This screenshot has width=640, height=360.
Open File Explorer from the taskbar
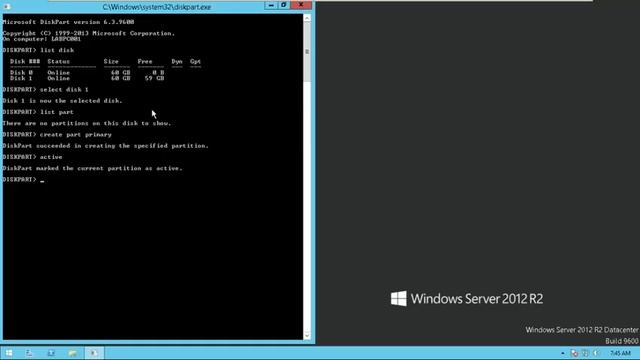click(73, 353)
